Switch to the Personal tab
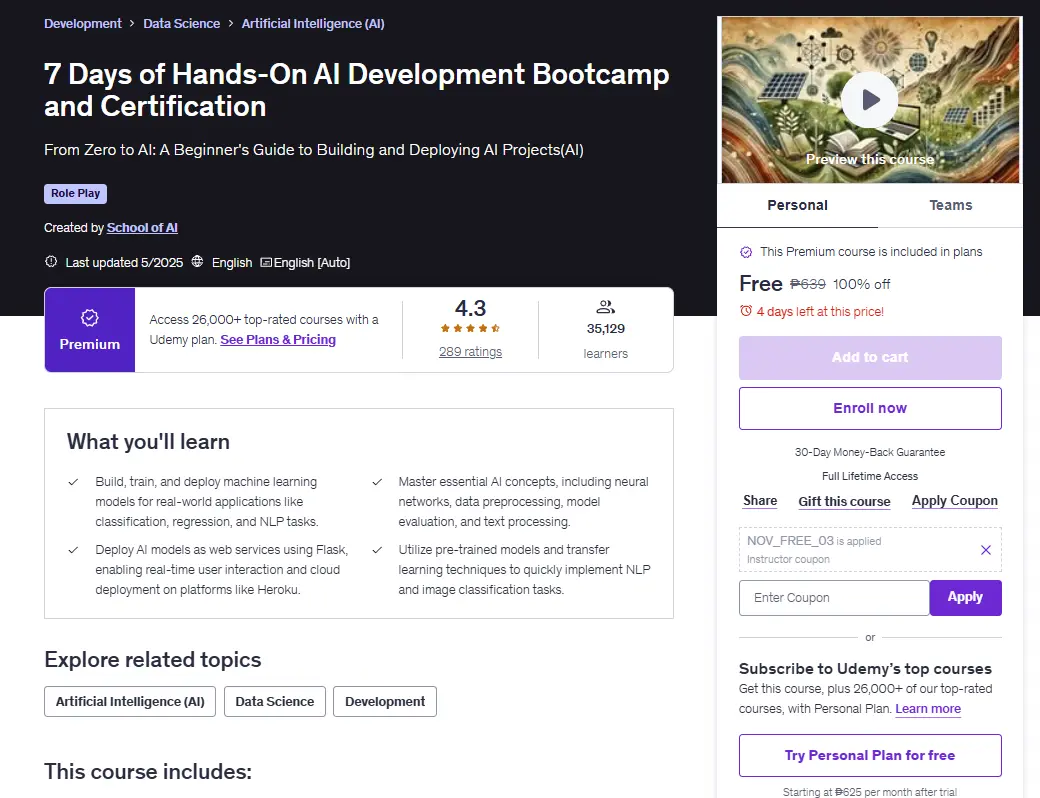Image resolution: width=1040 pixels, height=798 pixels. click(797, 205)
